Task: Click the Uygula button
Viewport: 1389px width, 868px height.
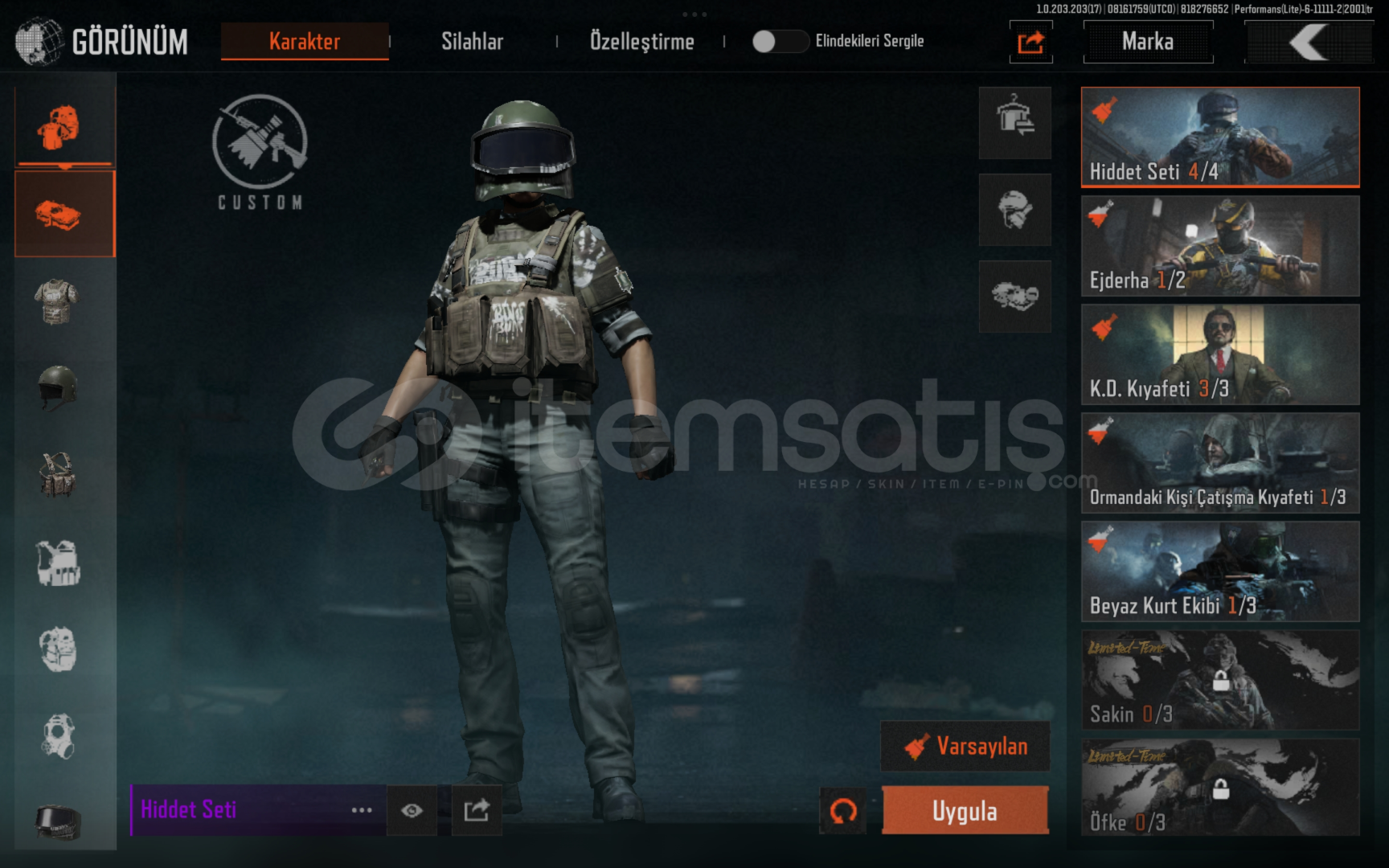Action: (x=965, y=810)
